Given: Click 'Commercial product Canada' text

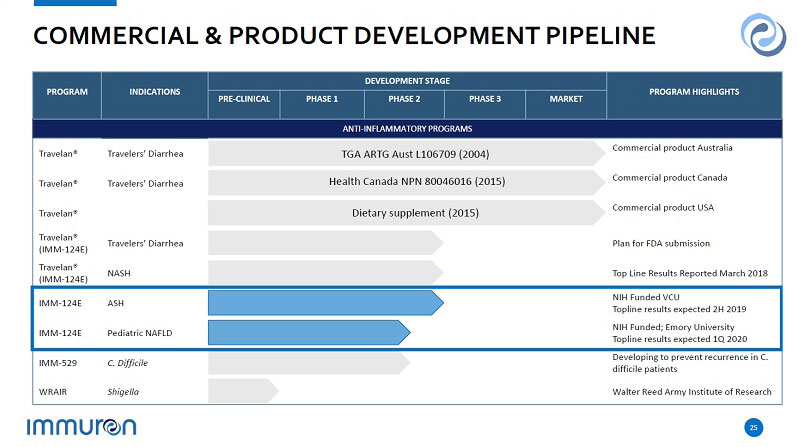Looking at the screenshot, I should (x=670, y=178).
